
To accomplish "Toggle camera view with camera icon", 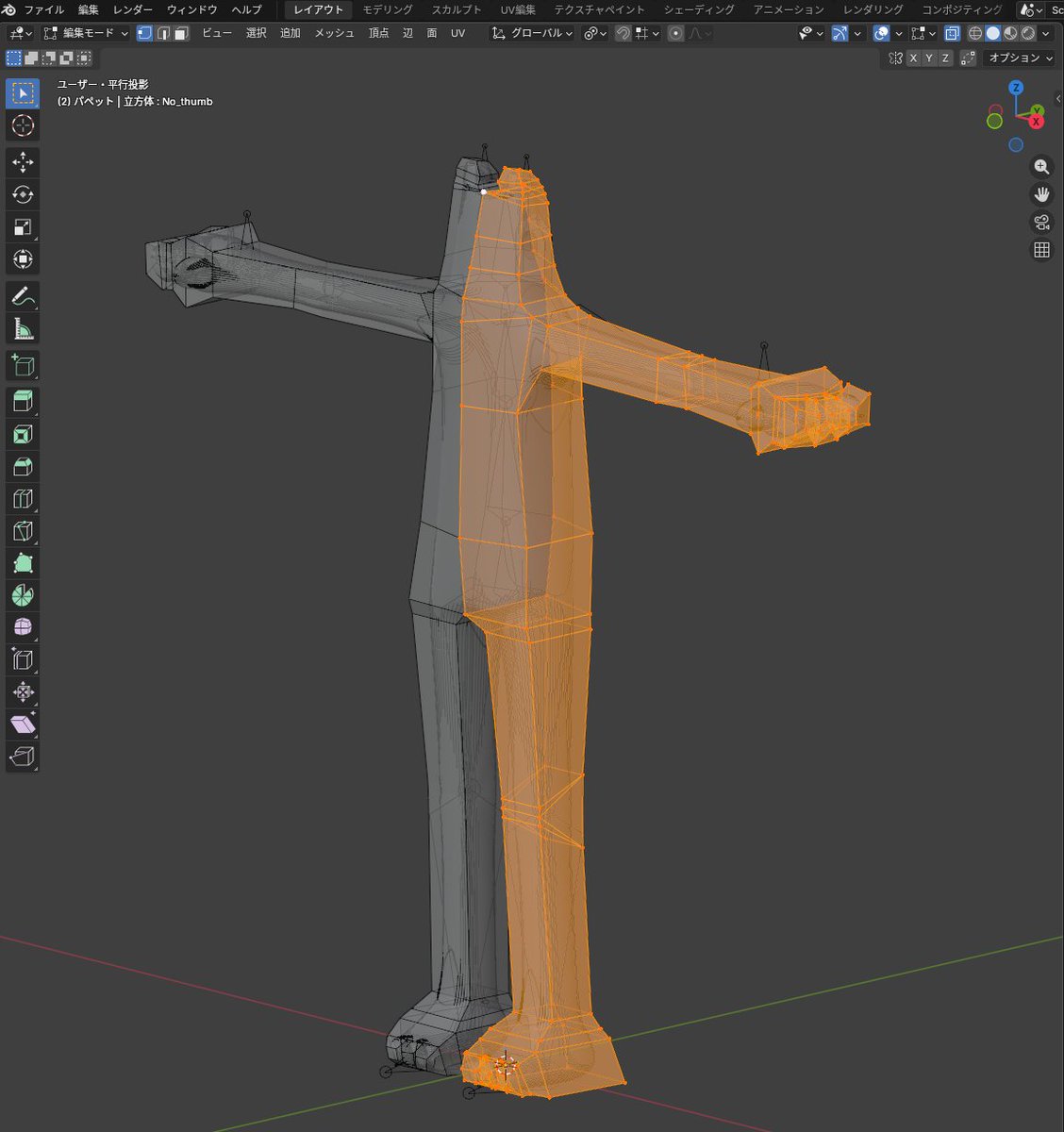I will click(1041, 223).
